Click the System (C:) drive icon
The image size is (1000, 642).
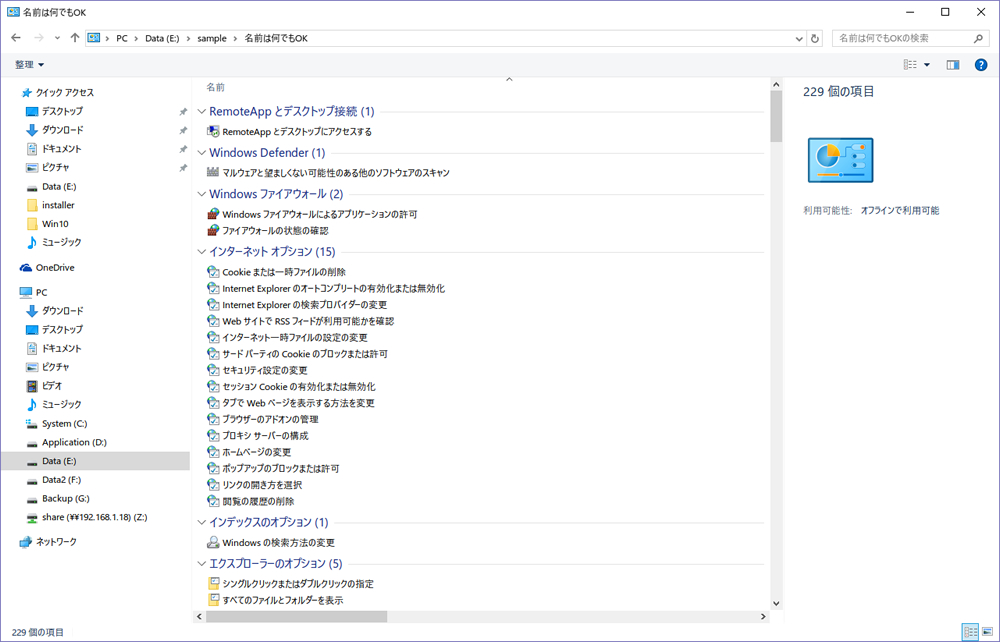[x=32, y=423]
